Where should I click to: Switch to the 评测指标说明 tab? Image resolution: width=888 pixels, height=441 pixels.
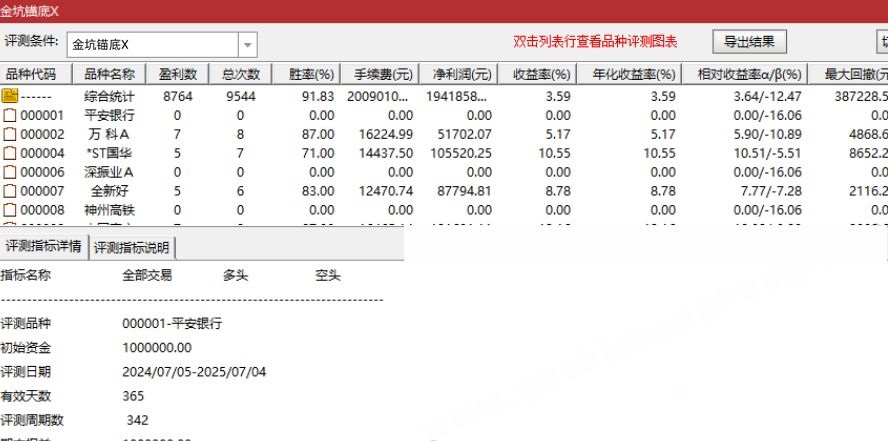click(x=132, y=247)
